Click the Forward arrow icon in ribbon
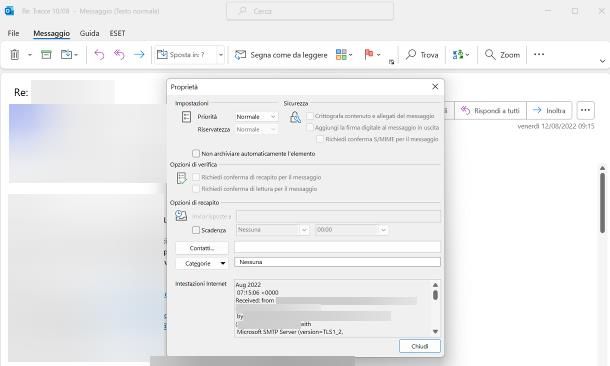The image size is (610, 366). tap(139, 55)
